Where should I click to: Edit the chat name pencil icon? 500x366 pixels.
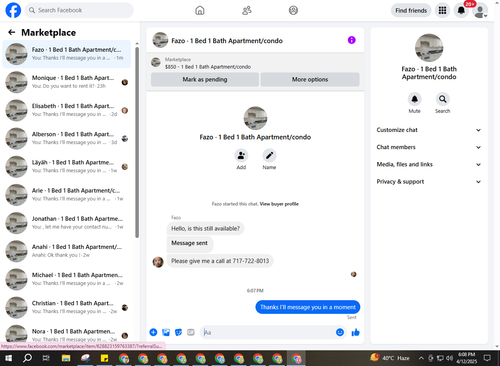(x=269, y=156)
